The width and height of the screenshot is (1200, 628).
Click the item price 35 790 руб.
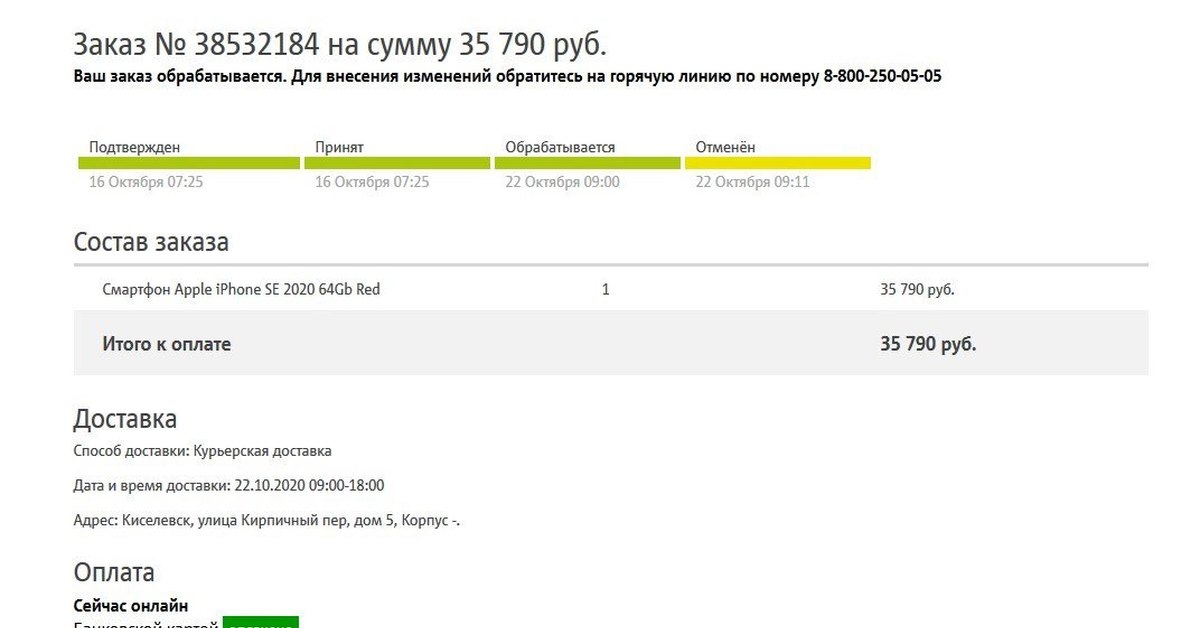(917, 290)
